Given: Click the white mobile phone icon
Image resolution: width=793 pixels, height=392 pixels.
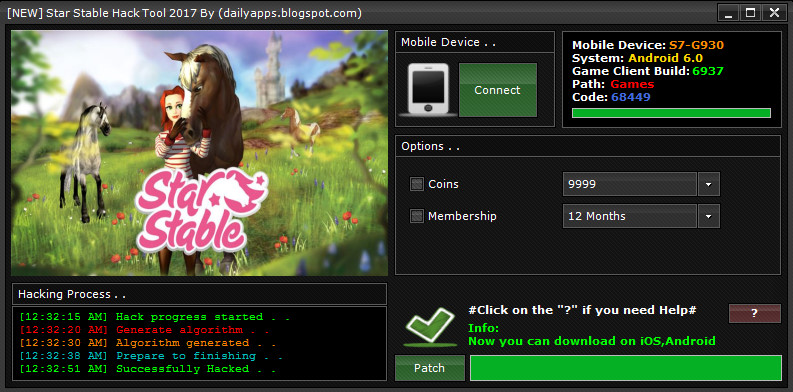Looking at the screenshot, I should pos(428,90).
